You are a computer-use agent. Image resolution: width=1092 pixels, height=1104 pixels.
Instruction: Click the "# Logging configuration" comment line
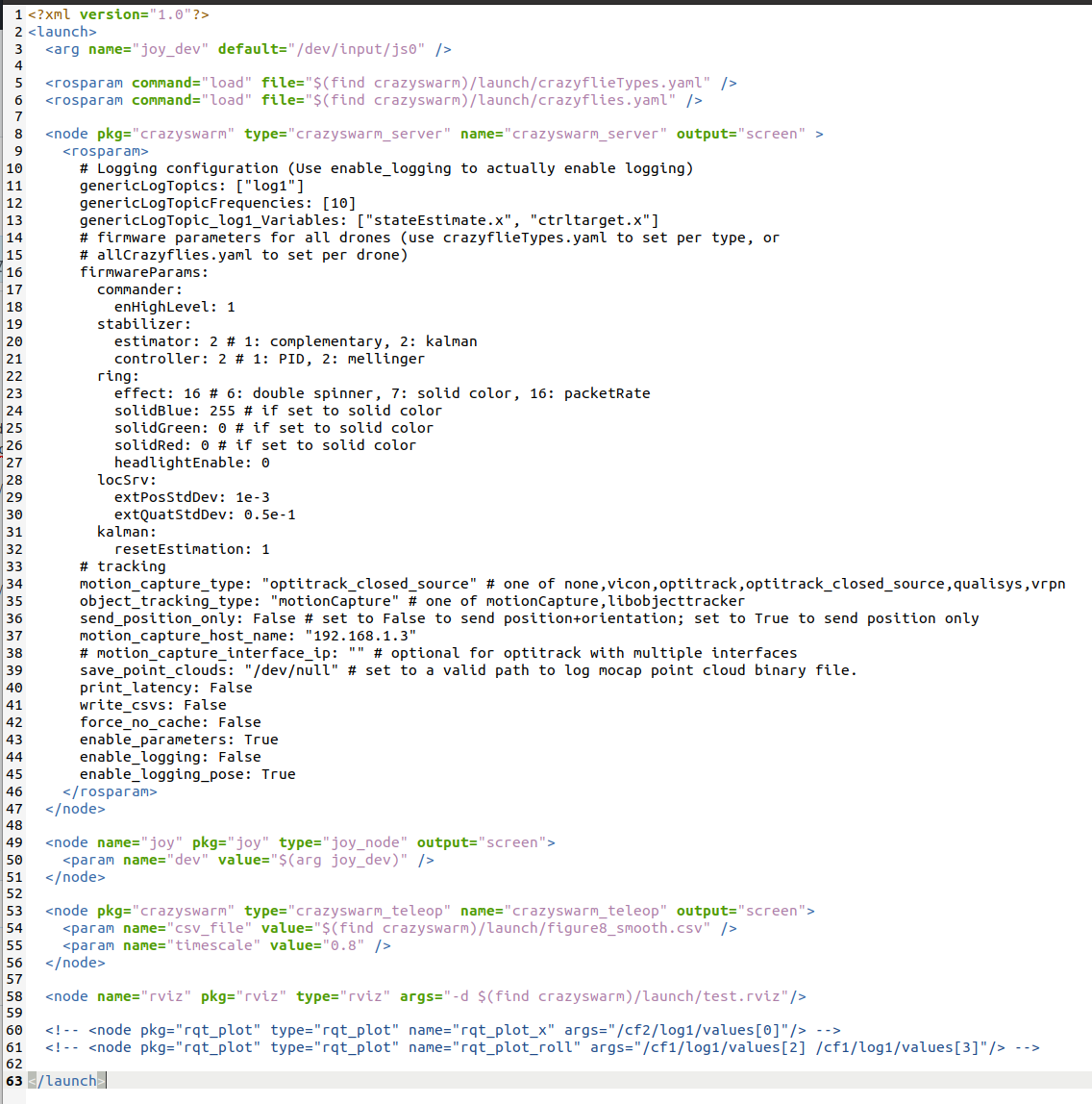click(386, 168)
